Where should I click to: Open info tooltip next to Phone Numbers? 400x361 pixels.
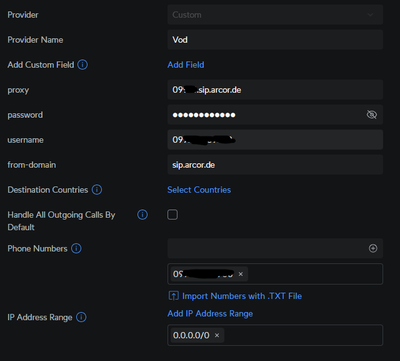(x=76, y=248)
